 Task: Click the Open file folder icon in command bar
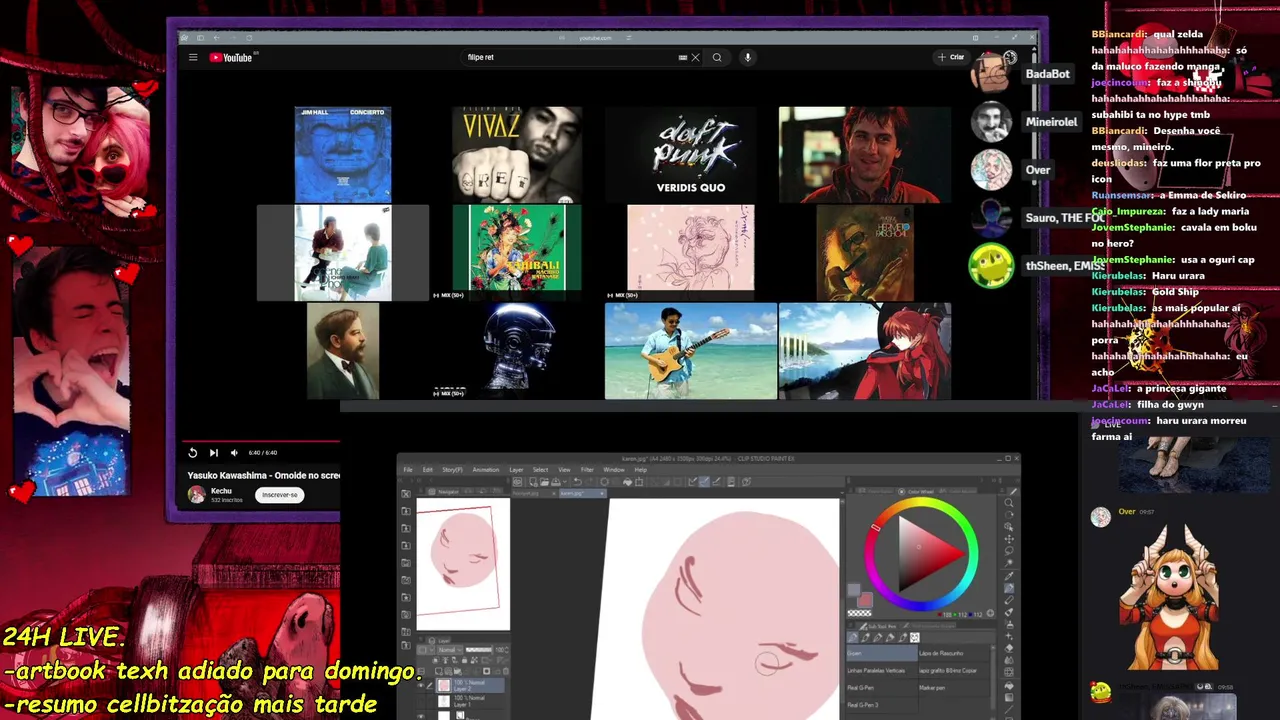[x=544, y=482]
